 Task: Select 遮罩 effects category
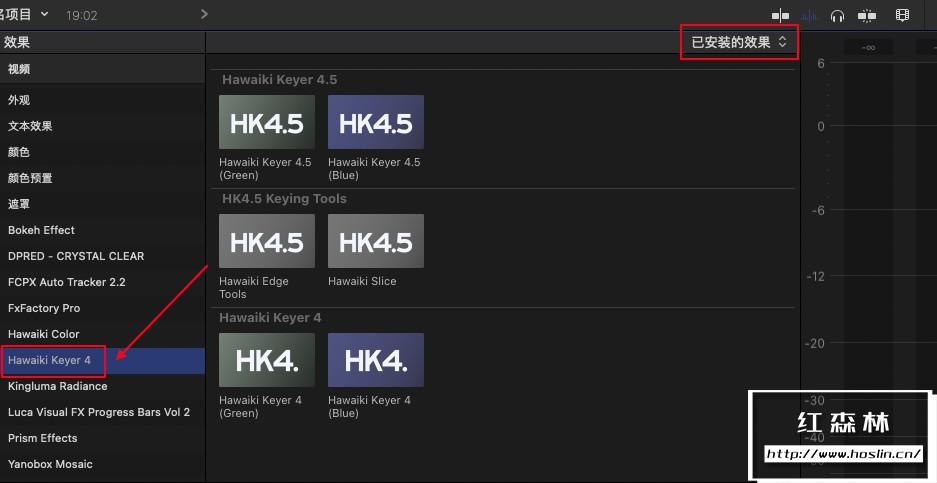(x=102, y=204)
